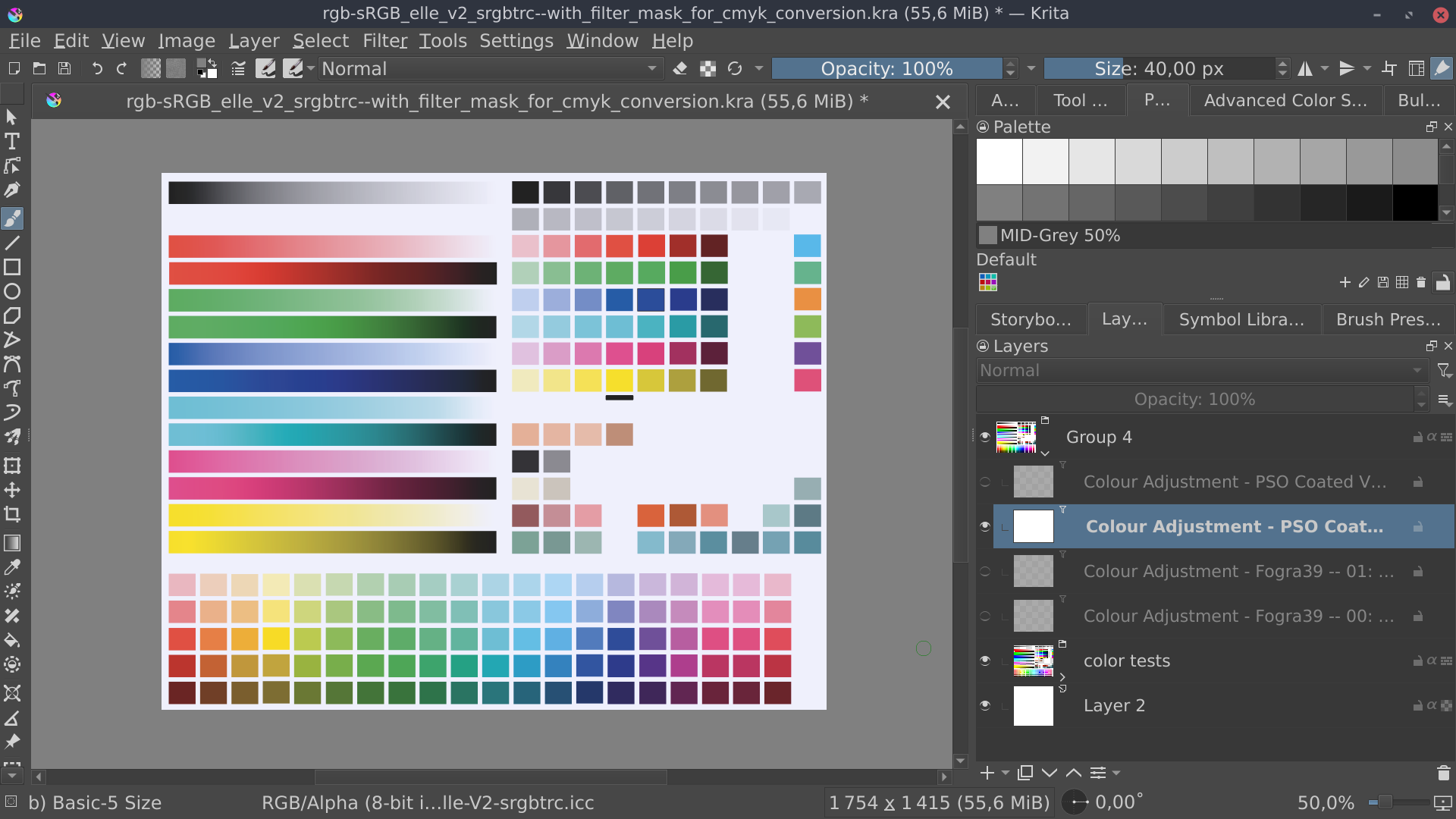This screenshot has width=1456, height=819.
Task: Select the Freehand Brush tool
Action: pyautogui.click(x=12, y=219)
